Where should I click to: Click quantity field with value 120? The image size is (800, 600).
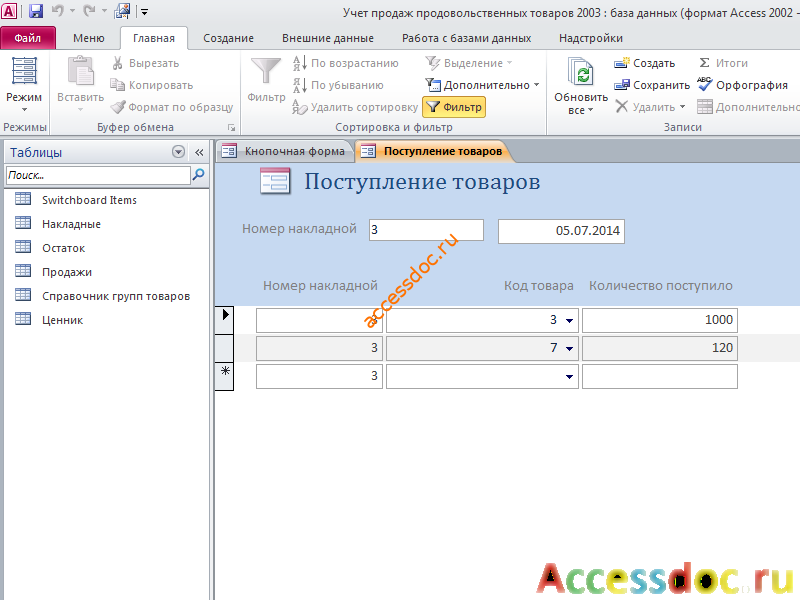[660, 348]
